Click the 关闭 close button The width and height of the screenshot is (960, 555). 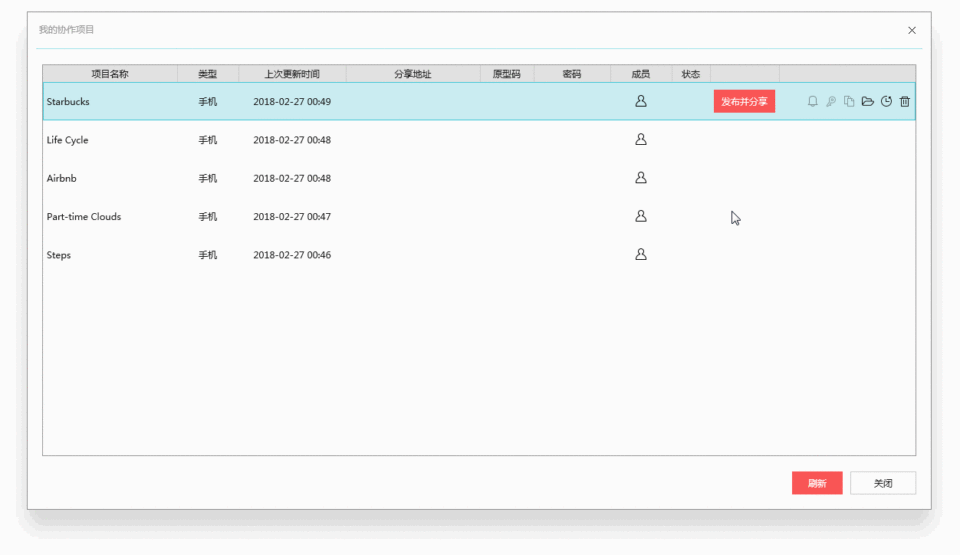883,483
